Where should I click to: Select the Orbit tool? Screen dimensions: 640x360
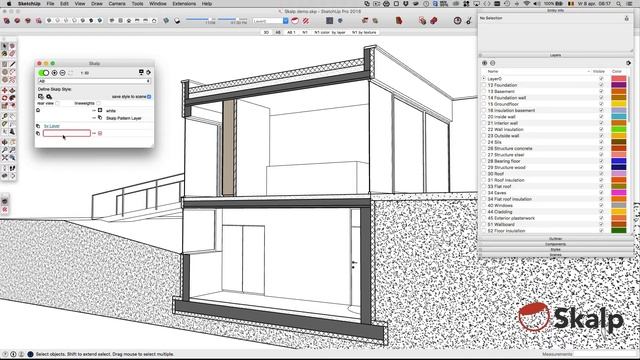coord(4,142)
